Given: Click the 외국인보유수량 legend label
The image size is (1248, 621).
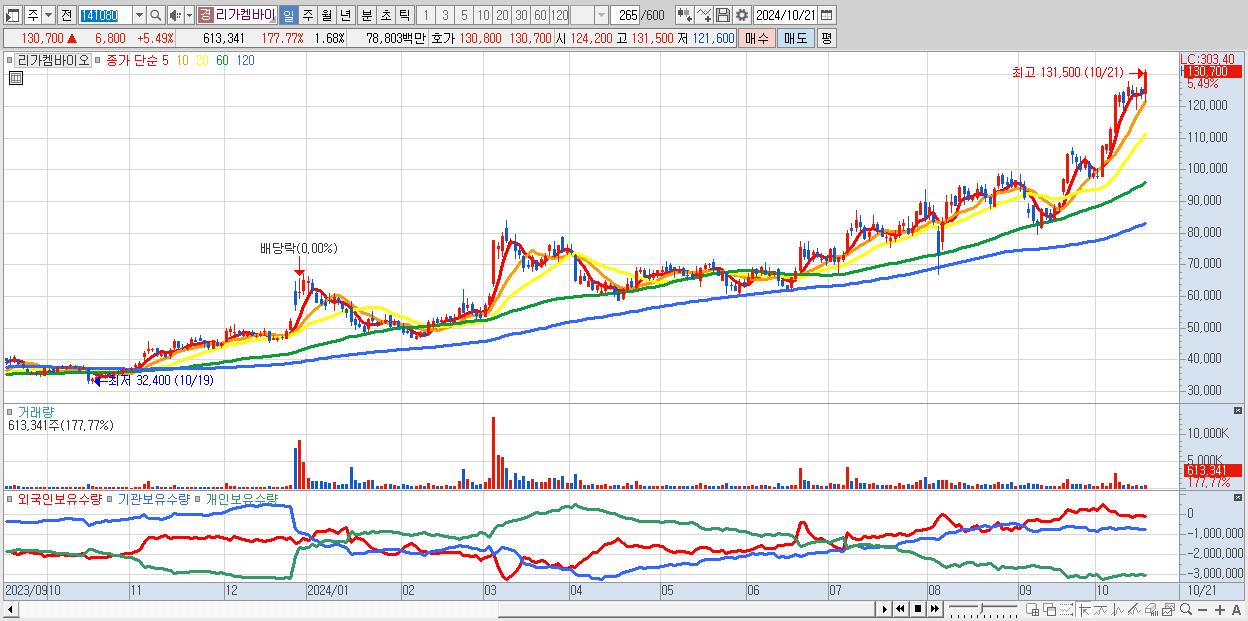Looking at the screenshot, I should coord(60,498).
